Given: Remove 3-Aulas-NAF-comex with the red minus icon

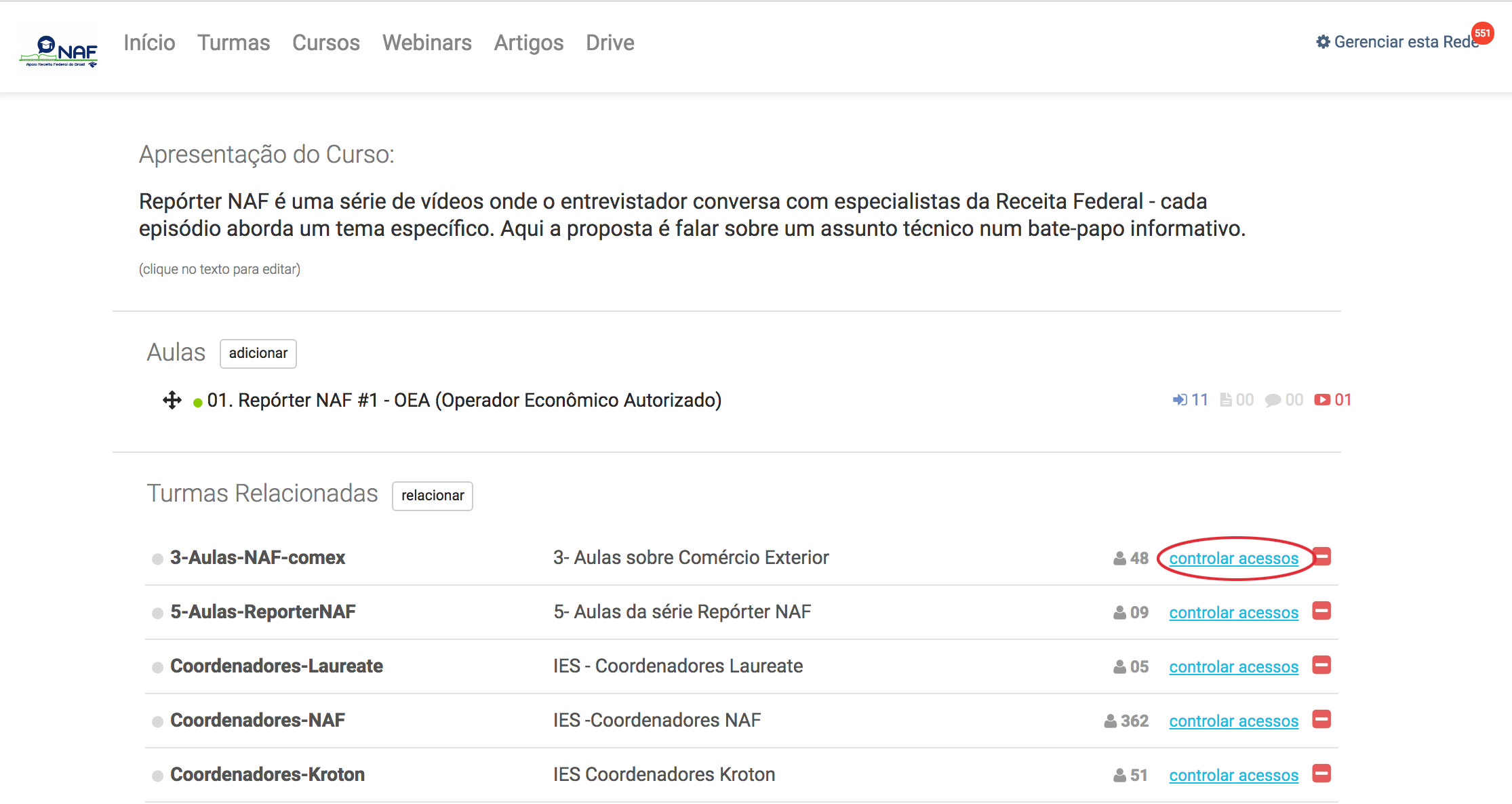Looking at the screenshot, I should 1321,557.
